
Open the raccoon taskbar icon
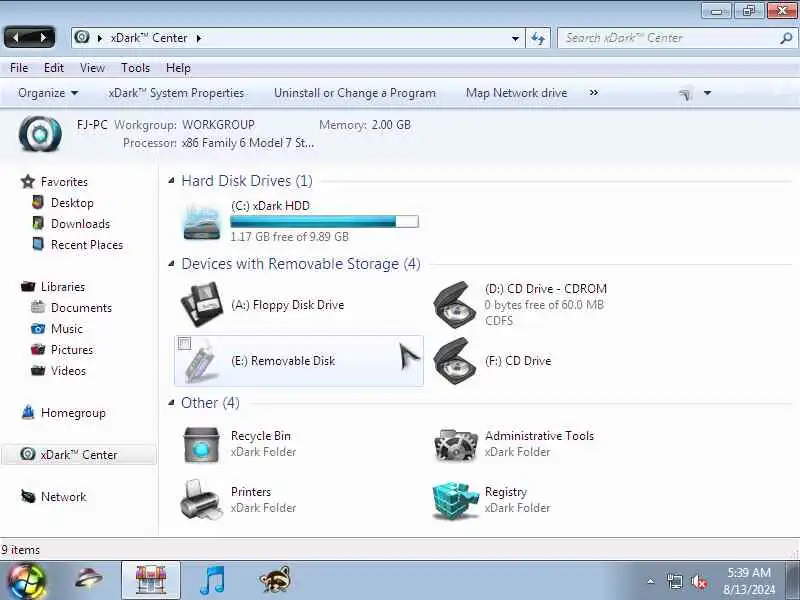(x=276, y=580)
